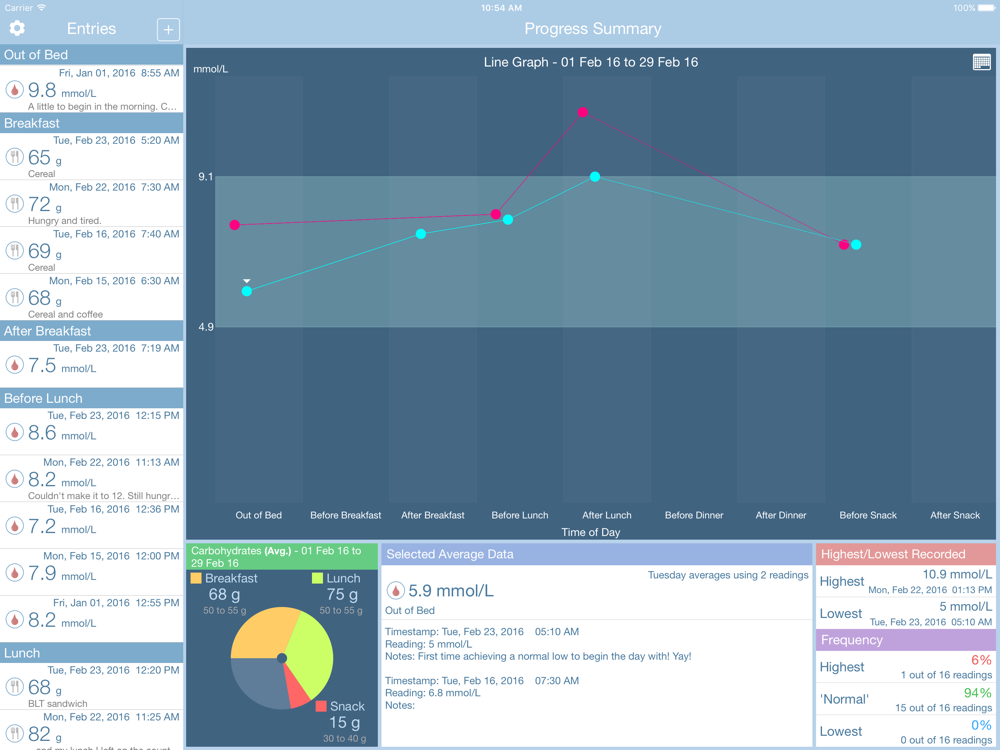This screenshot has width=1000, height=750.
Task: Open the calendar icon on the line graph
Action: point(982,62)
